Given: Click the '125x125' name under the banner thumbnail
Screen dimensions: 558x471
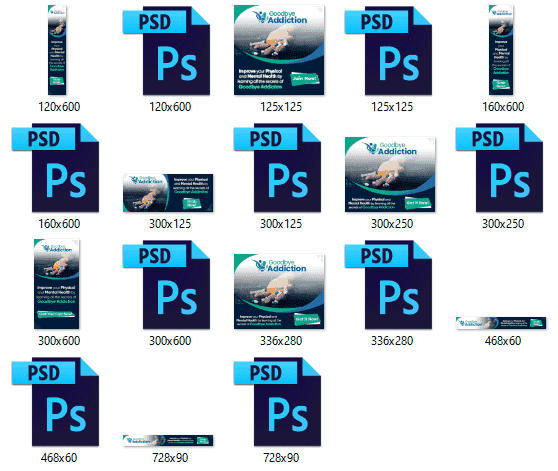Looking at the screenshot, I should 281,107.
